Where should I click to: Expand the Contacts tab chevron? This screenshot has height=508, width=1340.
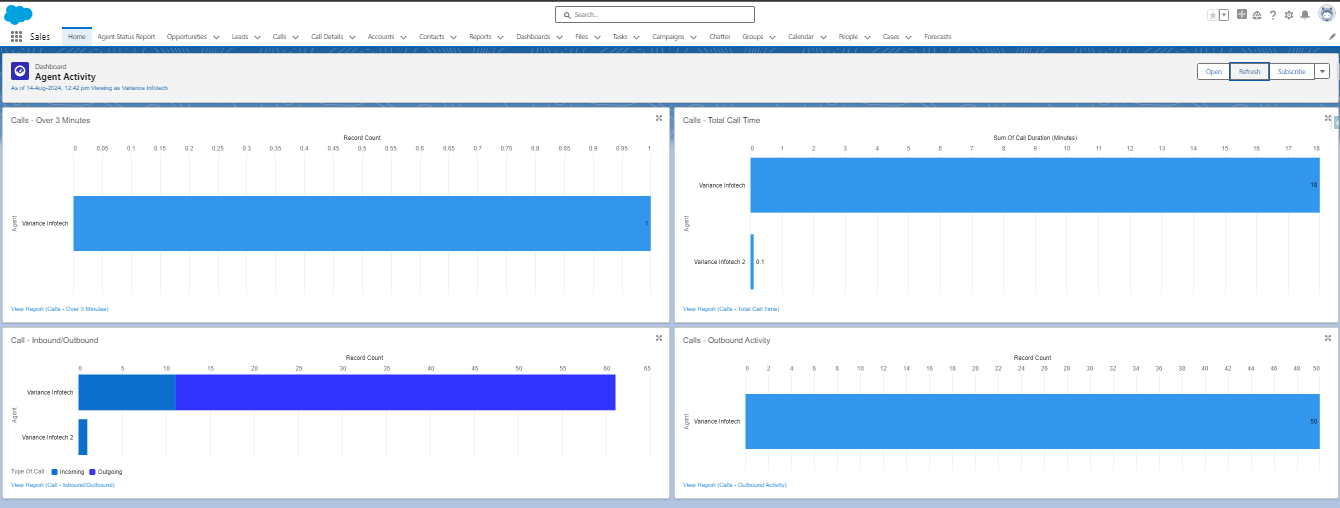(454, 37)
